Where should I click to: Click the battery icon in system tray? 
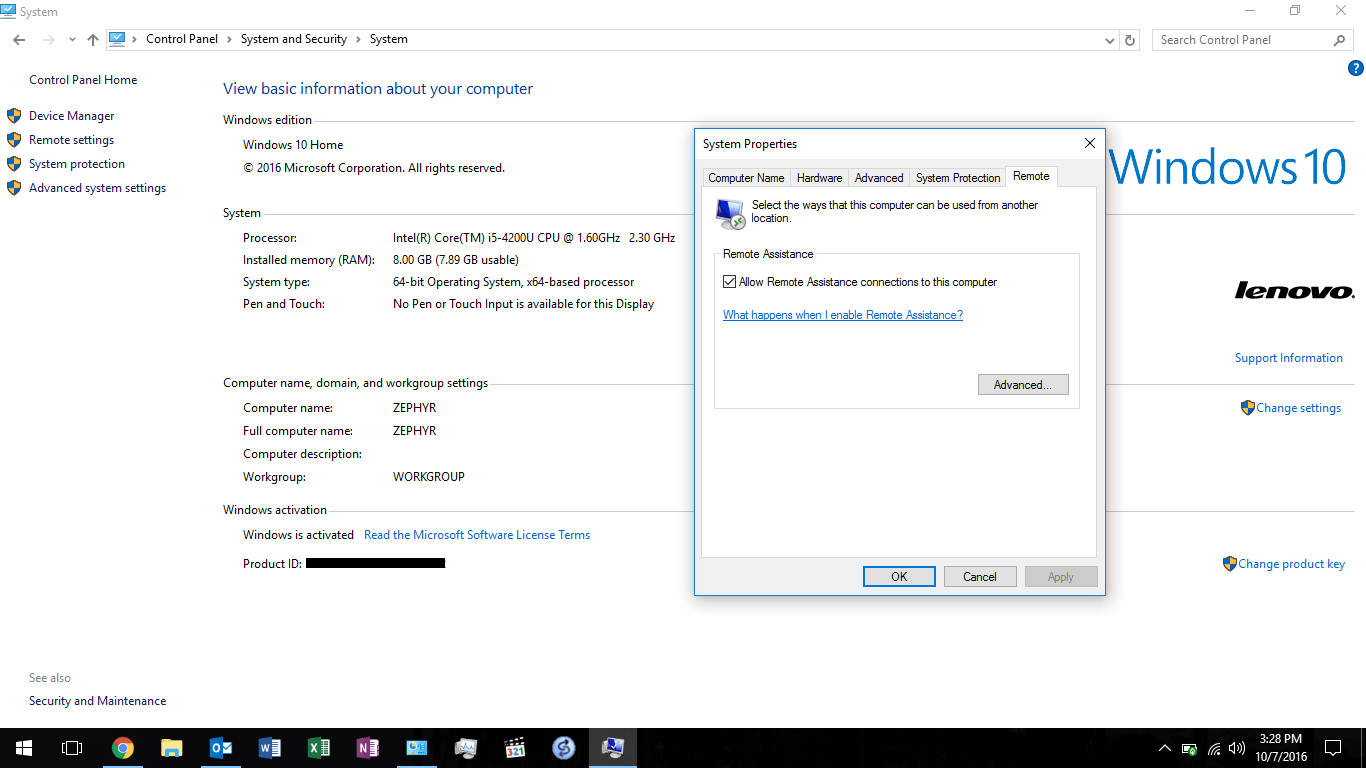coord(1189,748)
